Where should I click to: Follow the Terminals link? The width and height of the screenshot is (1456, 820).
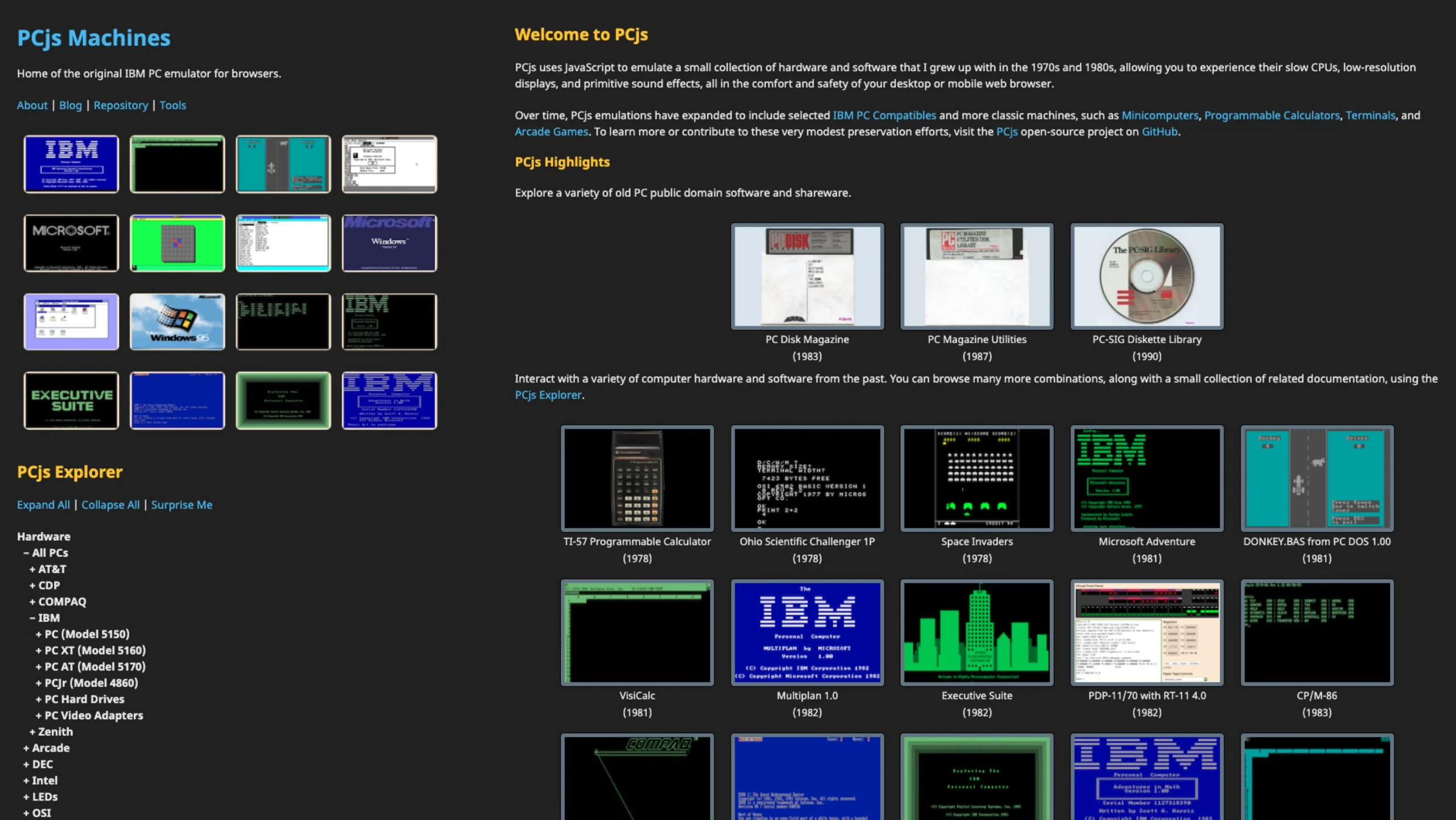point(1370,116)
